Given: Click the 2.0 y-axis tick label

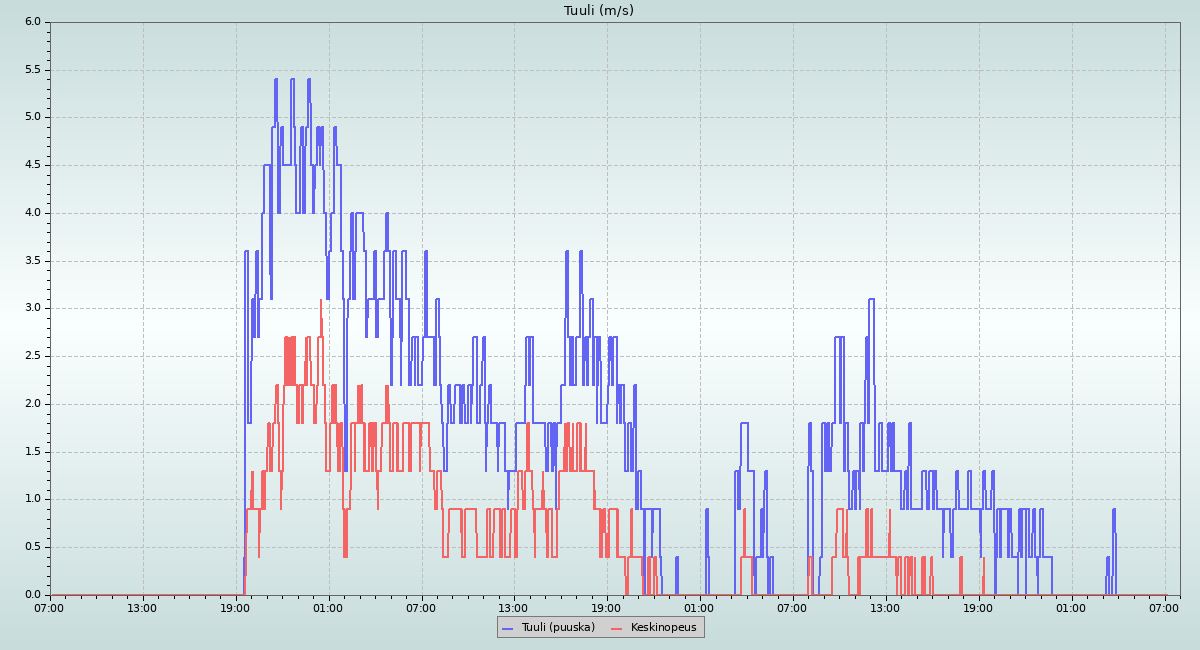Looking at the screenshot, I should point(32,404).
